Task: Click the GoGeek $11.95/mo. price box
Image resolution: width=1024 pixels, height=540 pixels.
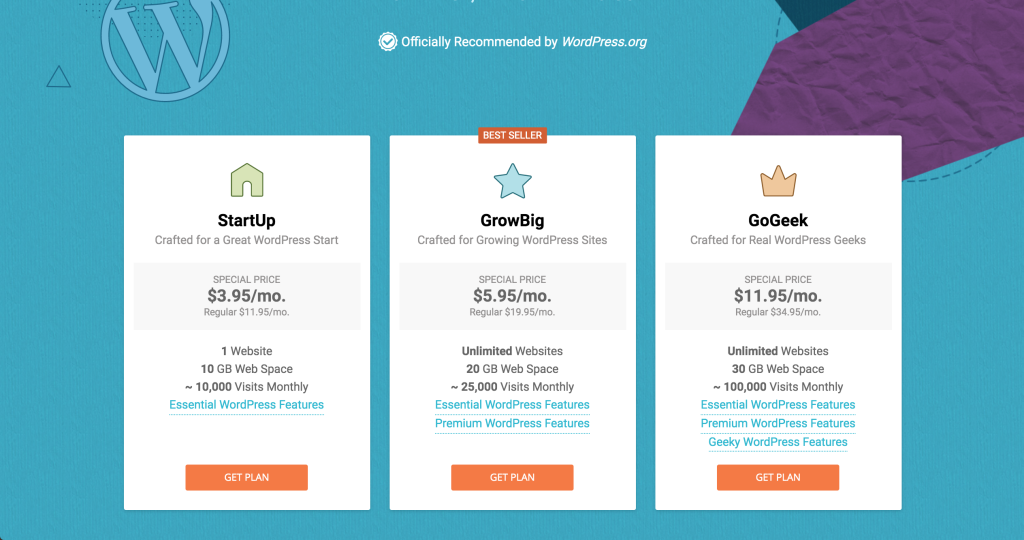Action: (x=778, y=296)
